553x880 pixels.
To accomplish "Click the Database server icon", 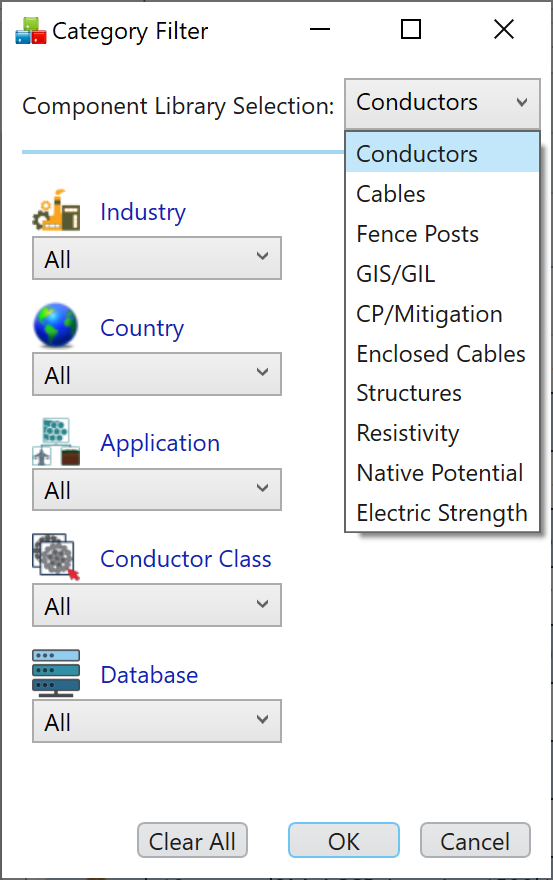I will click(56, 673).
